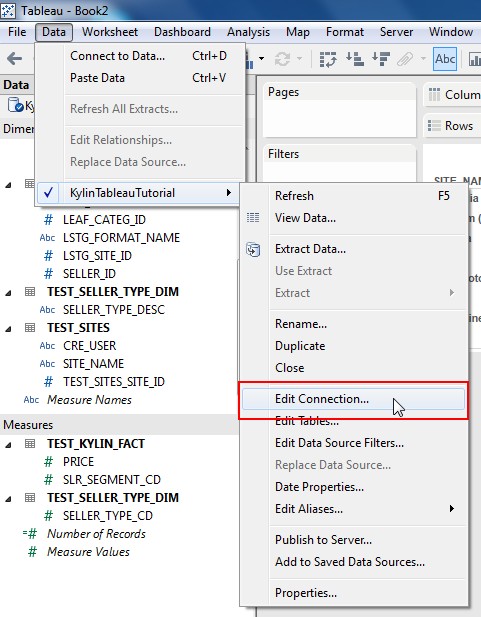
Task: Select Publish to Server option
Action: click(323, 540)
